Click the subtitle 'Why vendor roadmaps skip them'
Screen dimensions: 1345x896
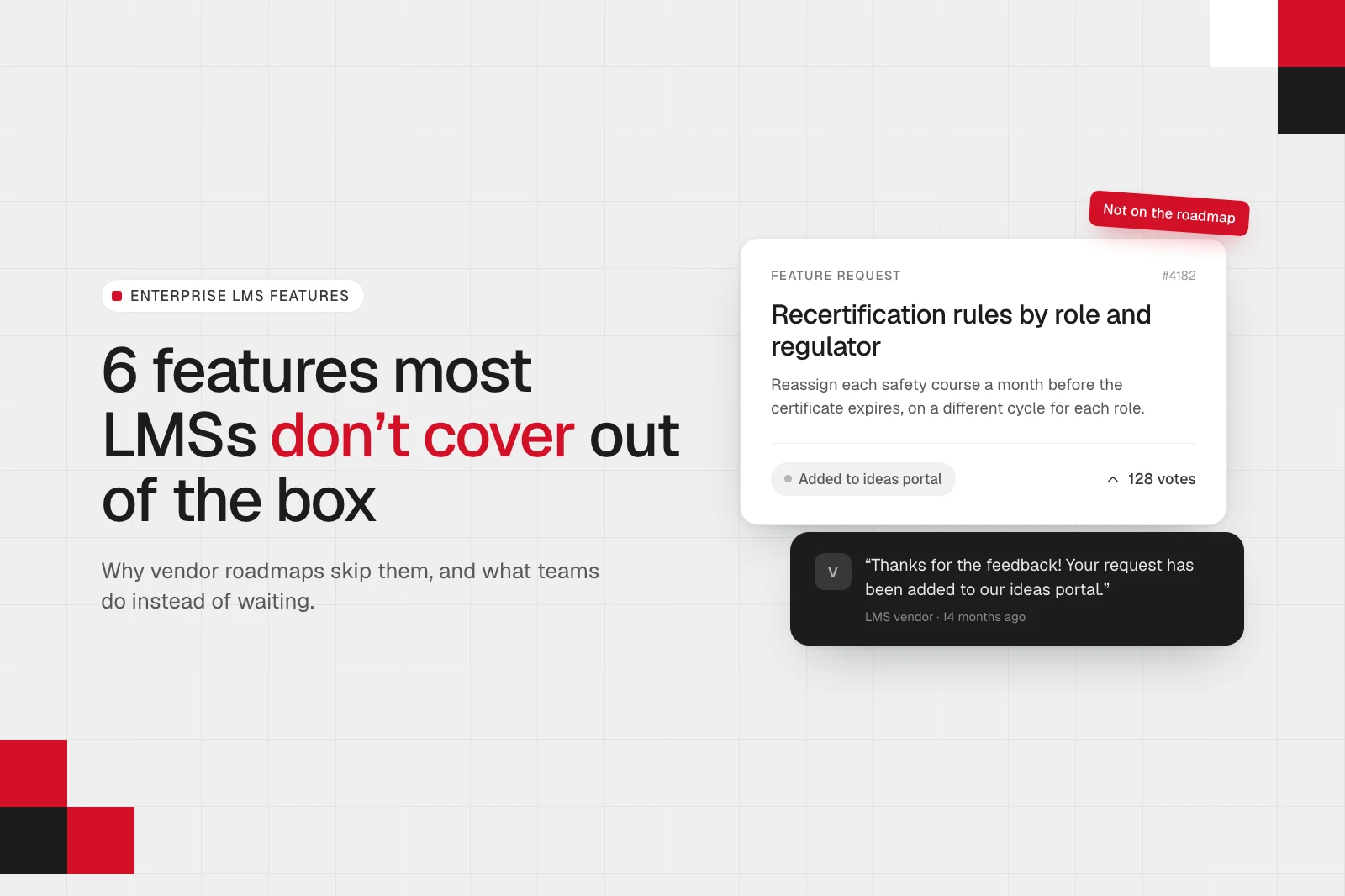[x=266, y=571]
